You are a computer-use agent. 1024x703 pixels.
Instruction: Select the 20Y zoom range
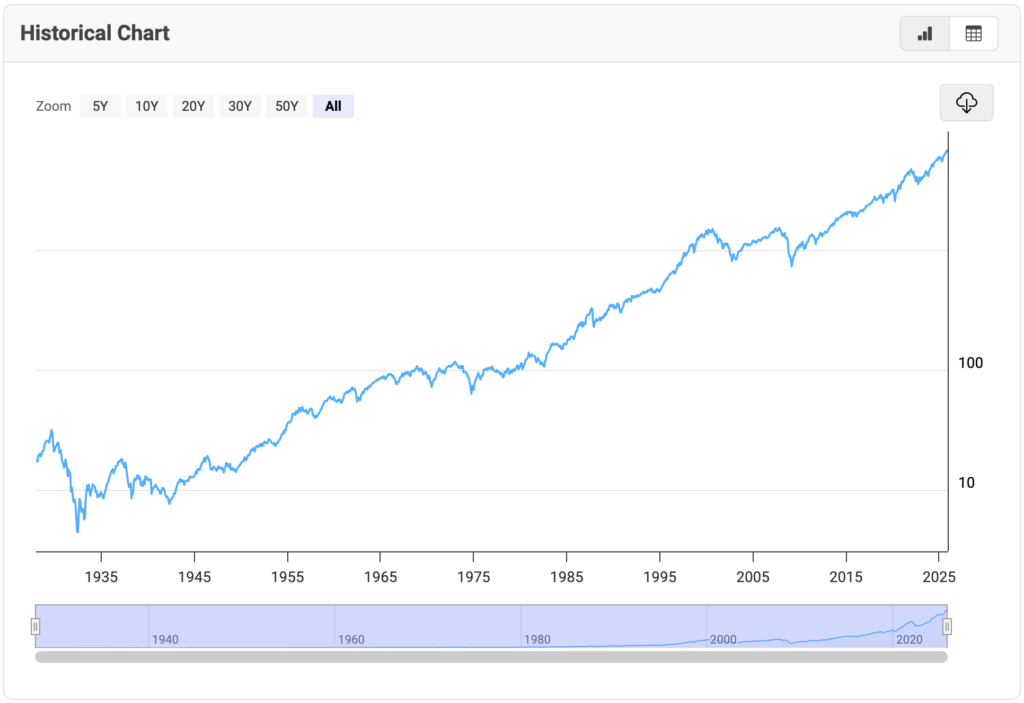[193, 106]
